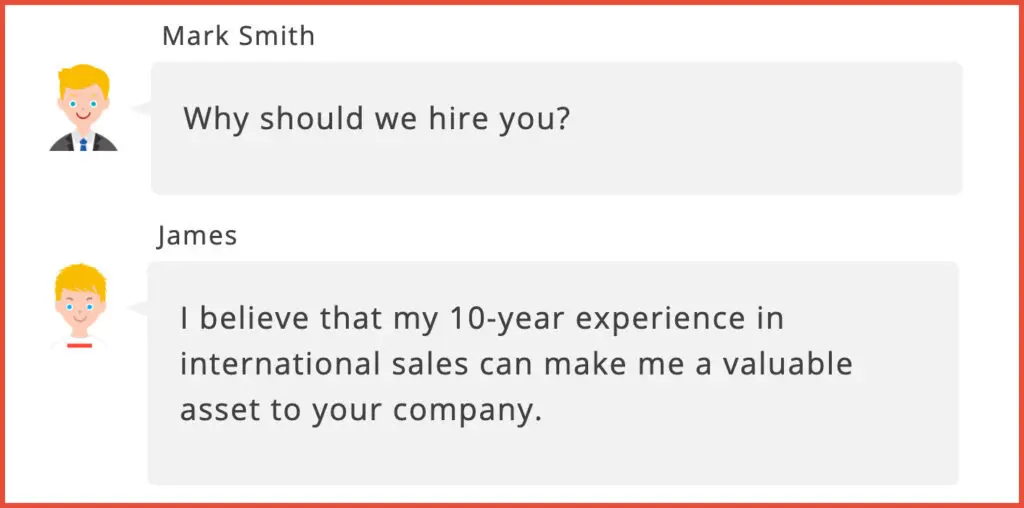Click the name label James
This screenshot has width=1024, height=508.
[197, 236]
